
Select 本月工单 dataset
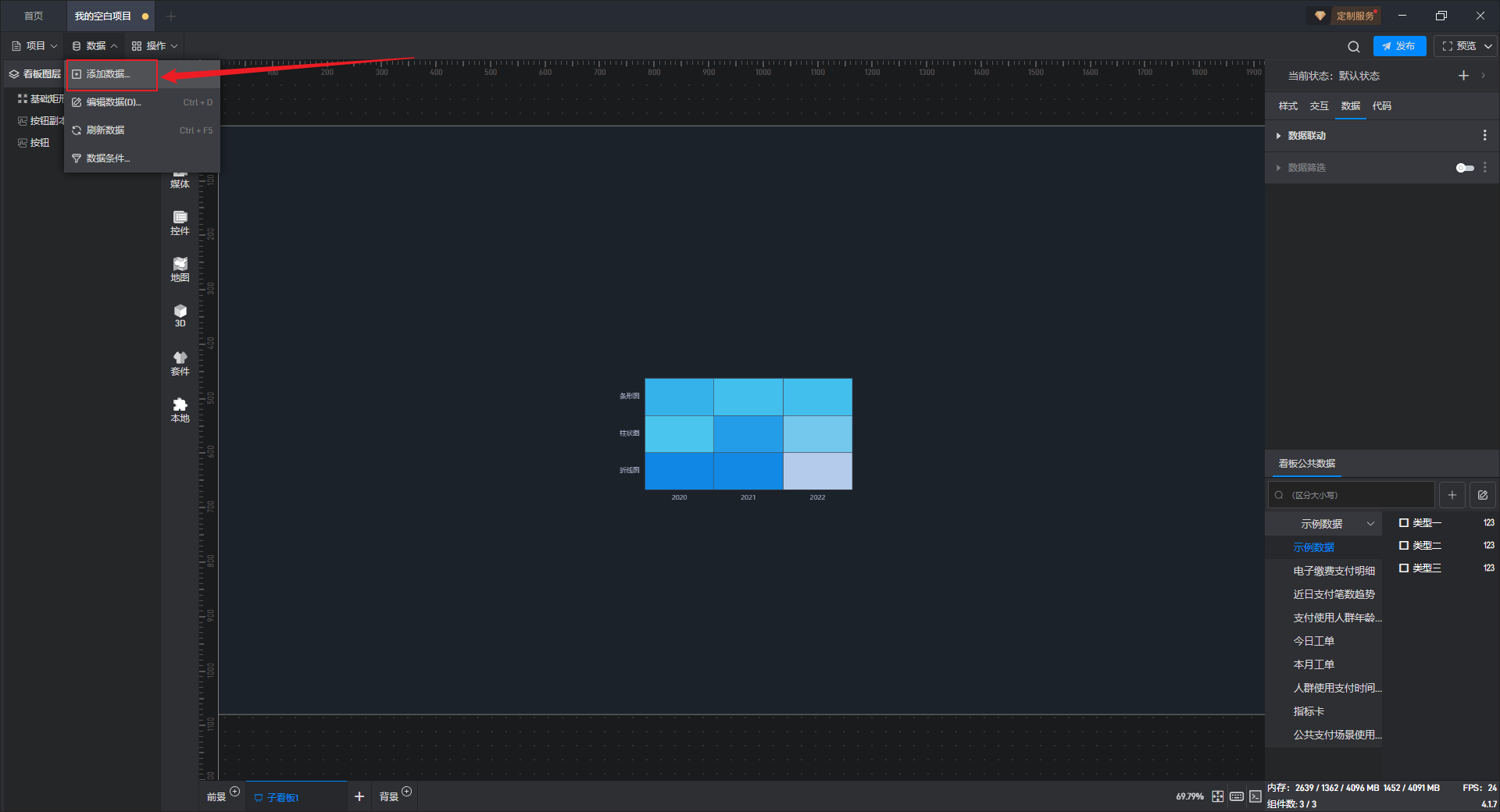pyautogui.click(x=1313, y=664)
